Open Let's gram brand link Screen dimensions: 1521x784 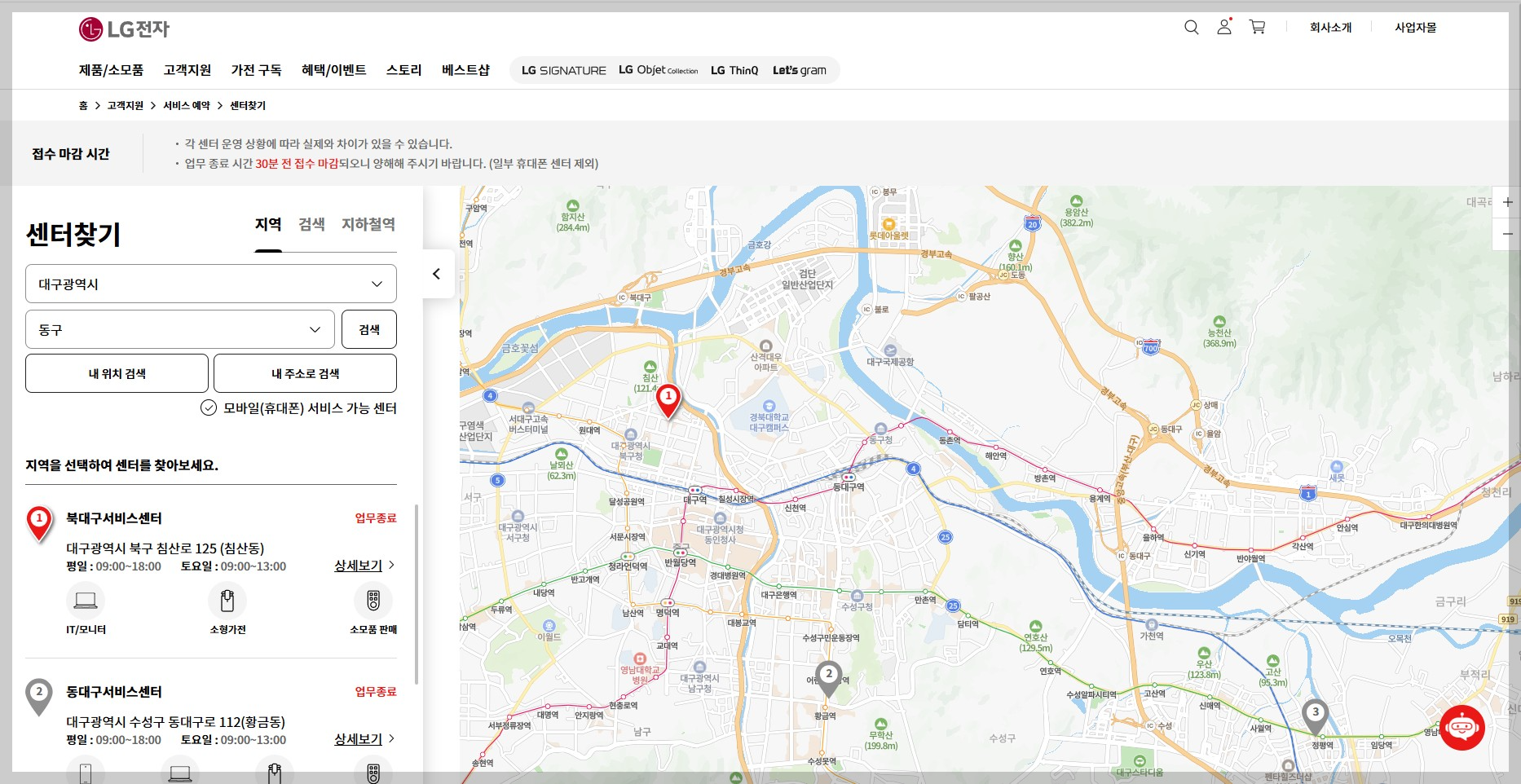(800, 71)
